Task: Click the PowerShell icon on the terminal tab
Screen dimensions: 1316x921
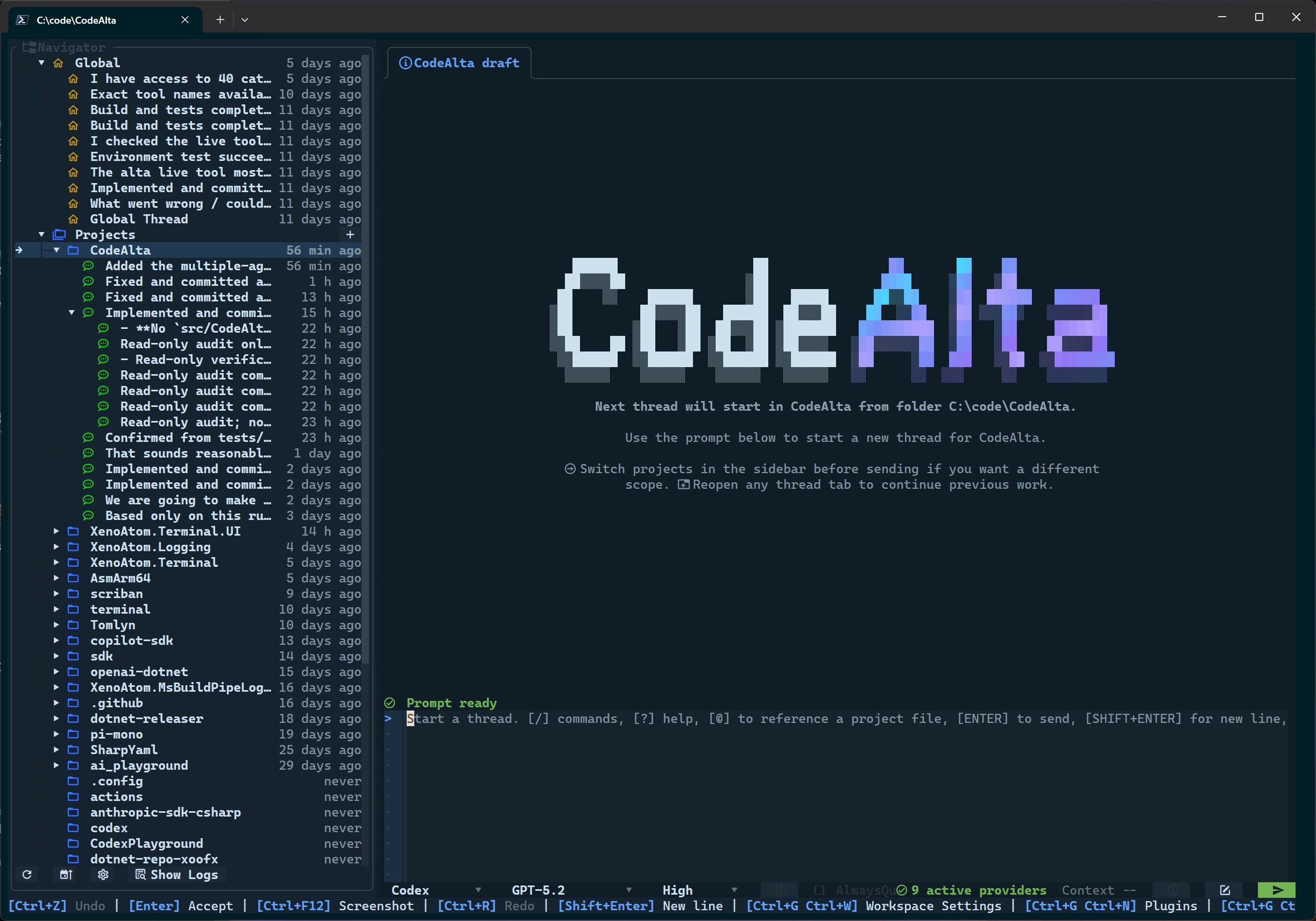Action: [x=23, y=20]
